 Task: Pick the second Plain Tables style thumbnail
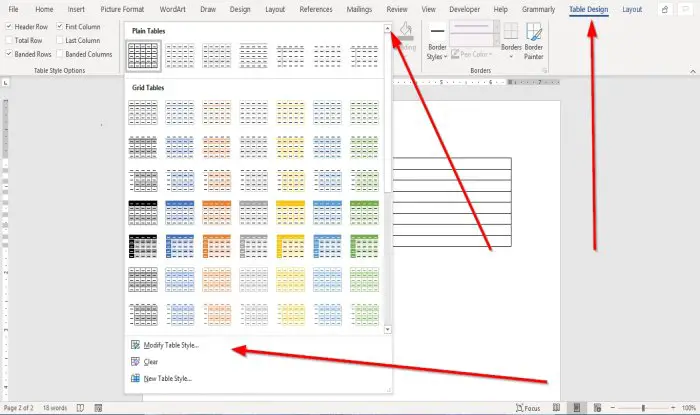(180, 56)
